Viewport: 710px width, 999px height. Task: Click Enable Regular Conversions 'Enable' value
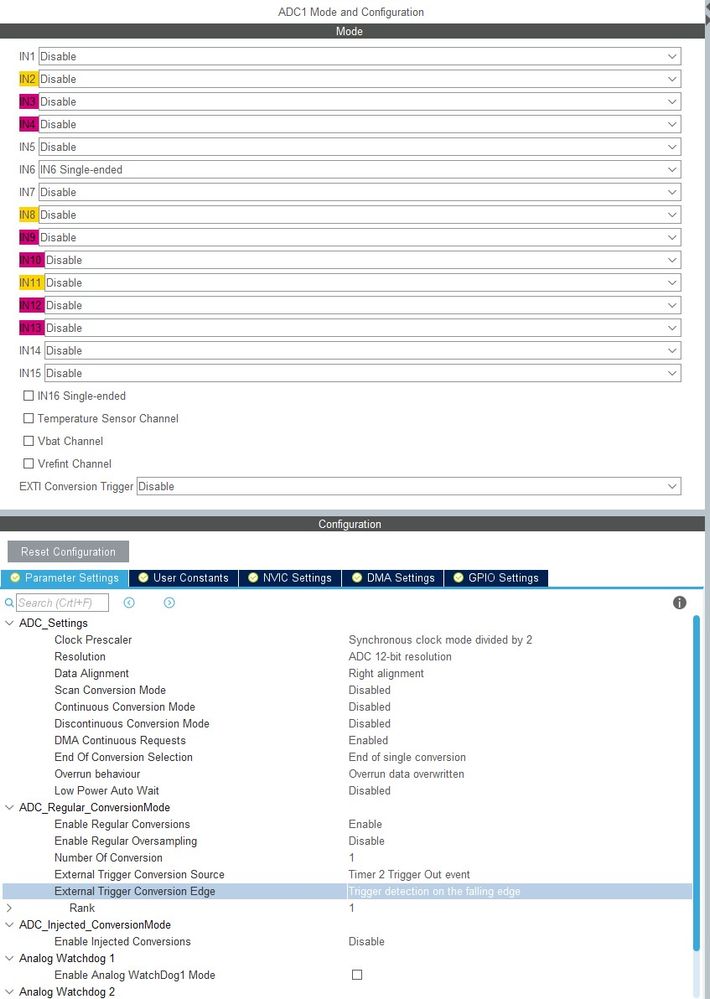pyautogui.click(x=365, y=824)
